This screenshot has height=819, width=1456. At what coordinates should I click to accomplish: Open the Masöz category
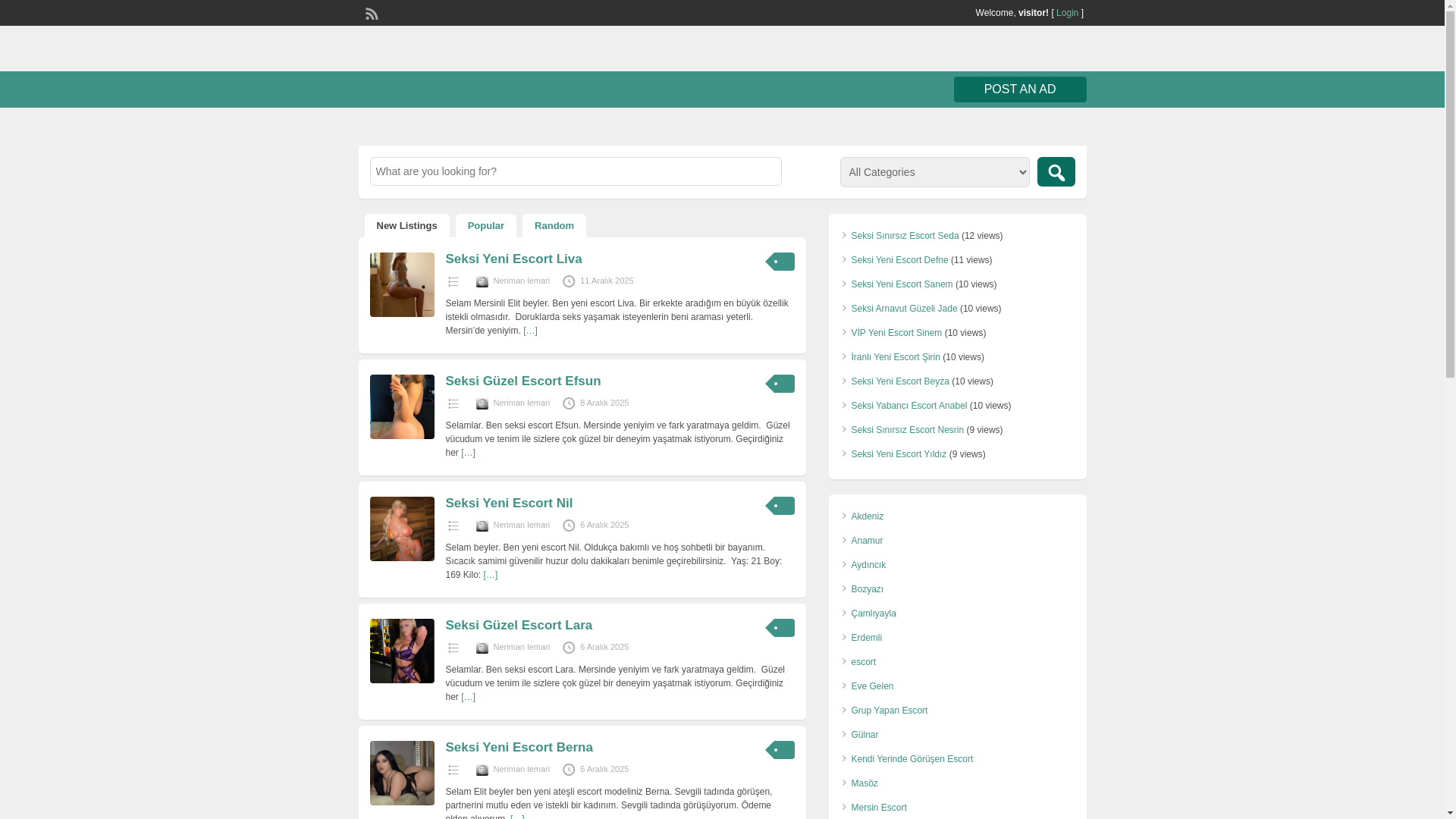coord(864,783)
